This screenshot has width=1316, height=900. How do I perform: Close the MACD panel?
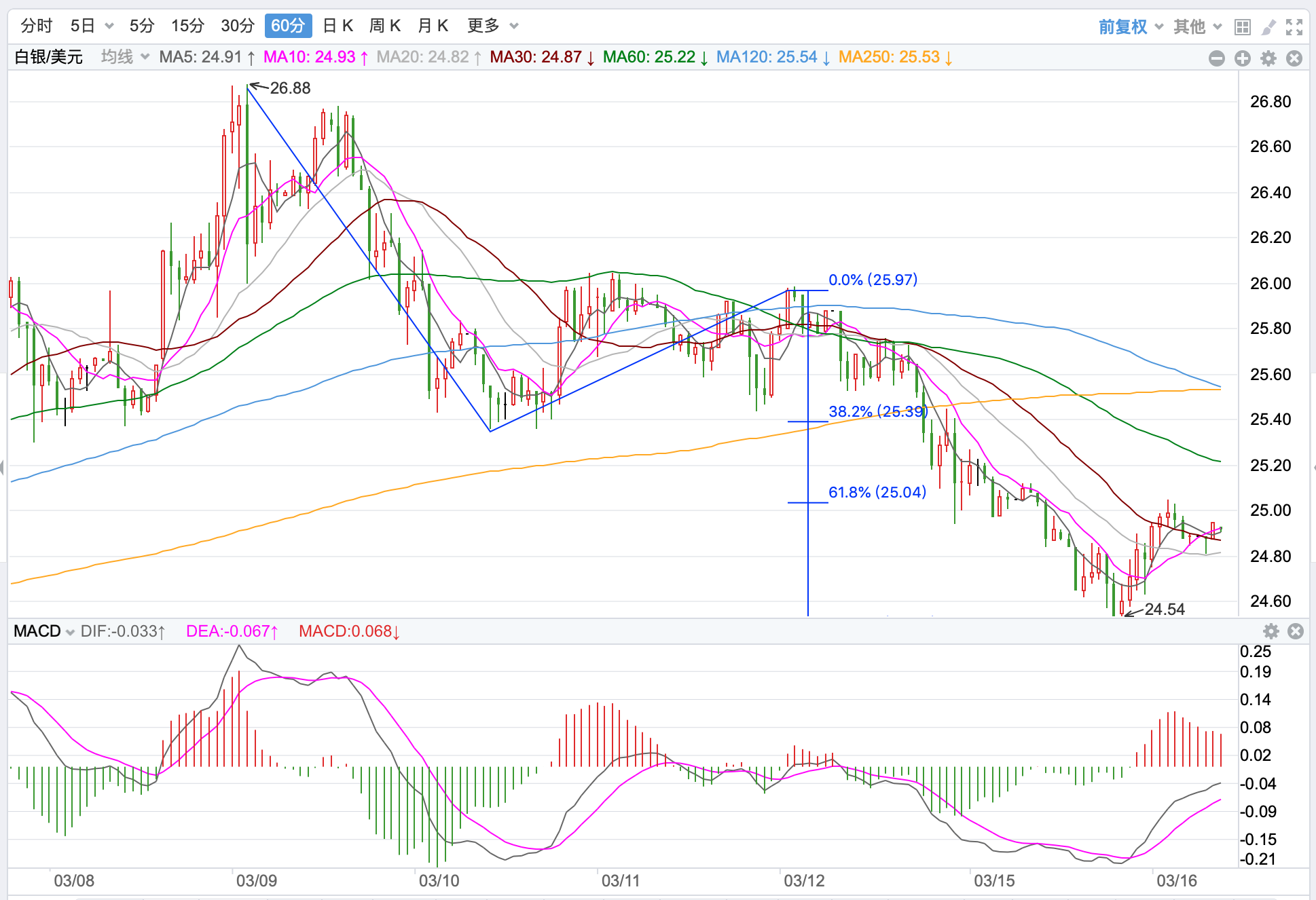(x=1296, y=631)
